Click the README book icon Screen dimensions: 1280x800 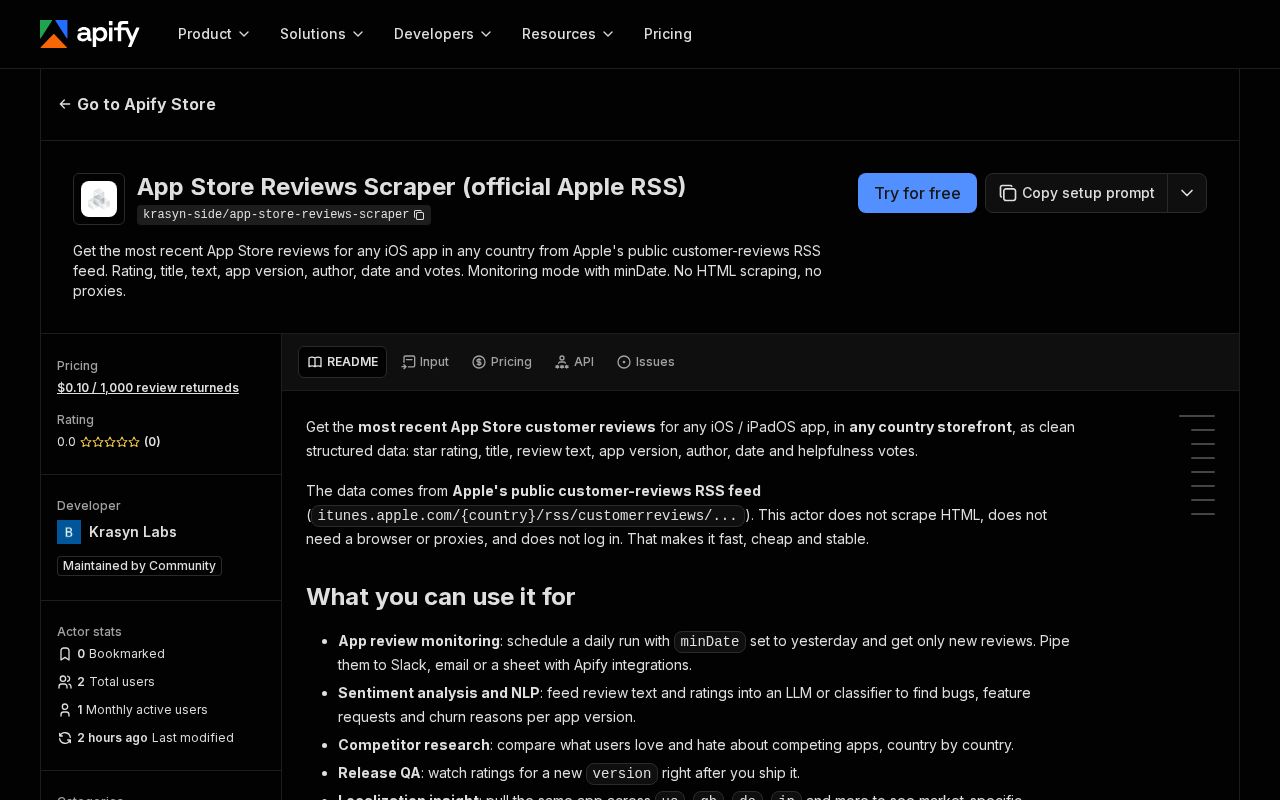315,362
